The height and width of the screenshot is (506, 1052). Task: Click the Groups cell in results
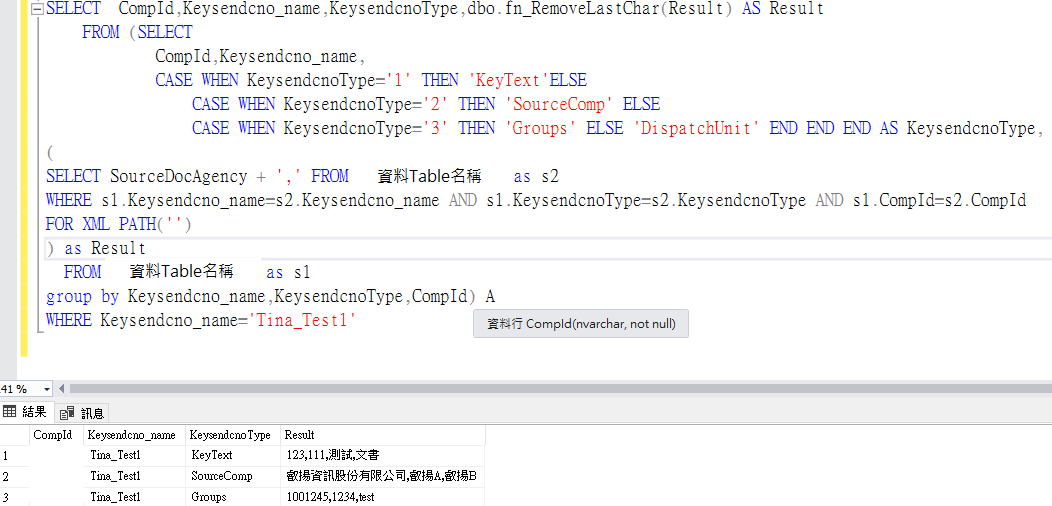(233, 497)
